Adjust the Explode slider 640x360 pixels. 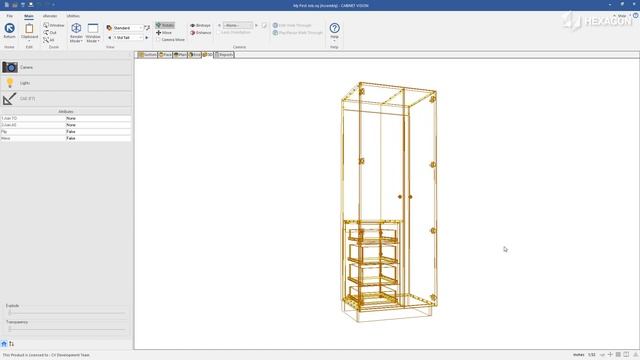coord(66,313)
